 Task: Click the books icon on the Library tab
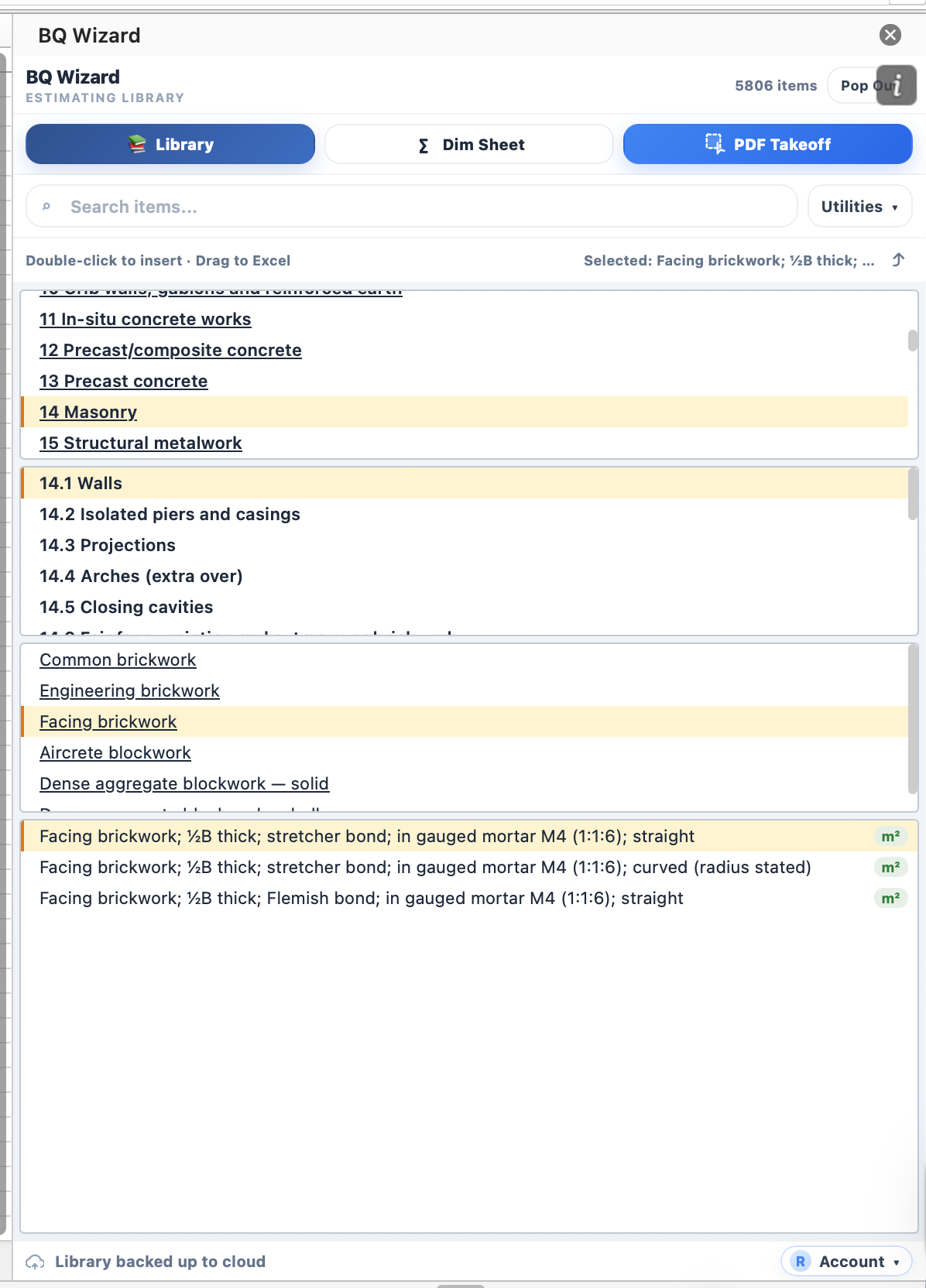(137, 144)
